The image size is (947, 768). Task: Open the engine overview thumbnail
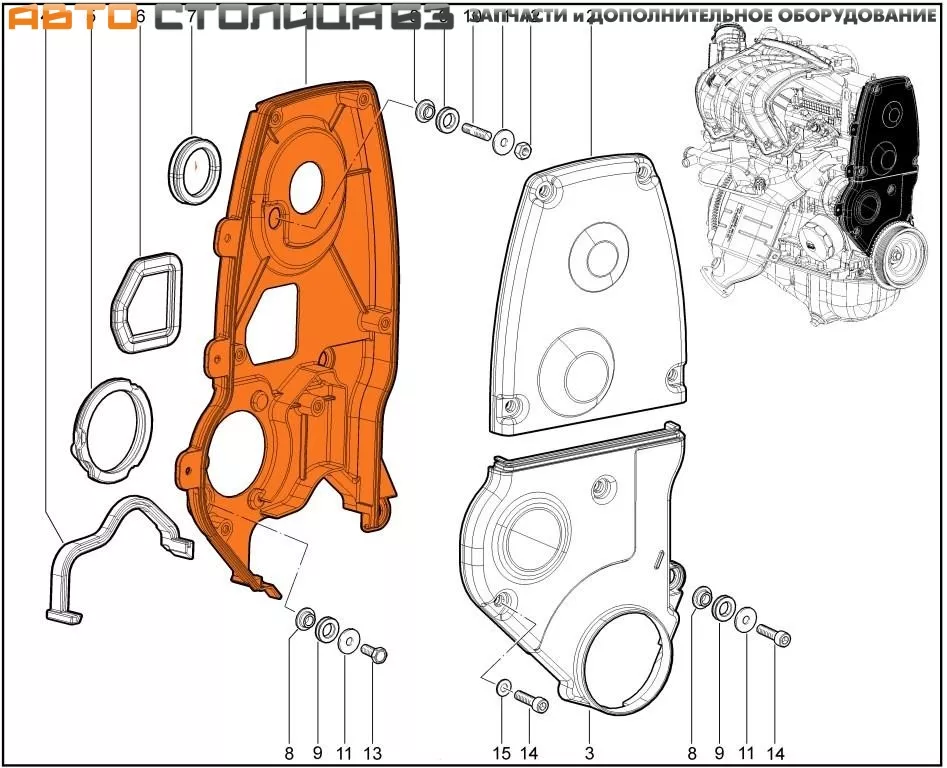[808, 170]
